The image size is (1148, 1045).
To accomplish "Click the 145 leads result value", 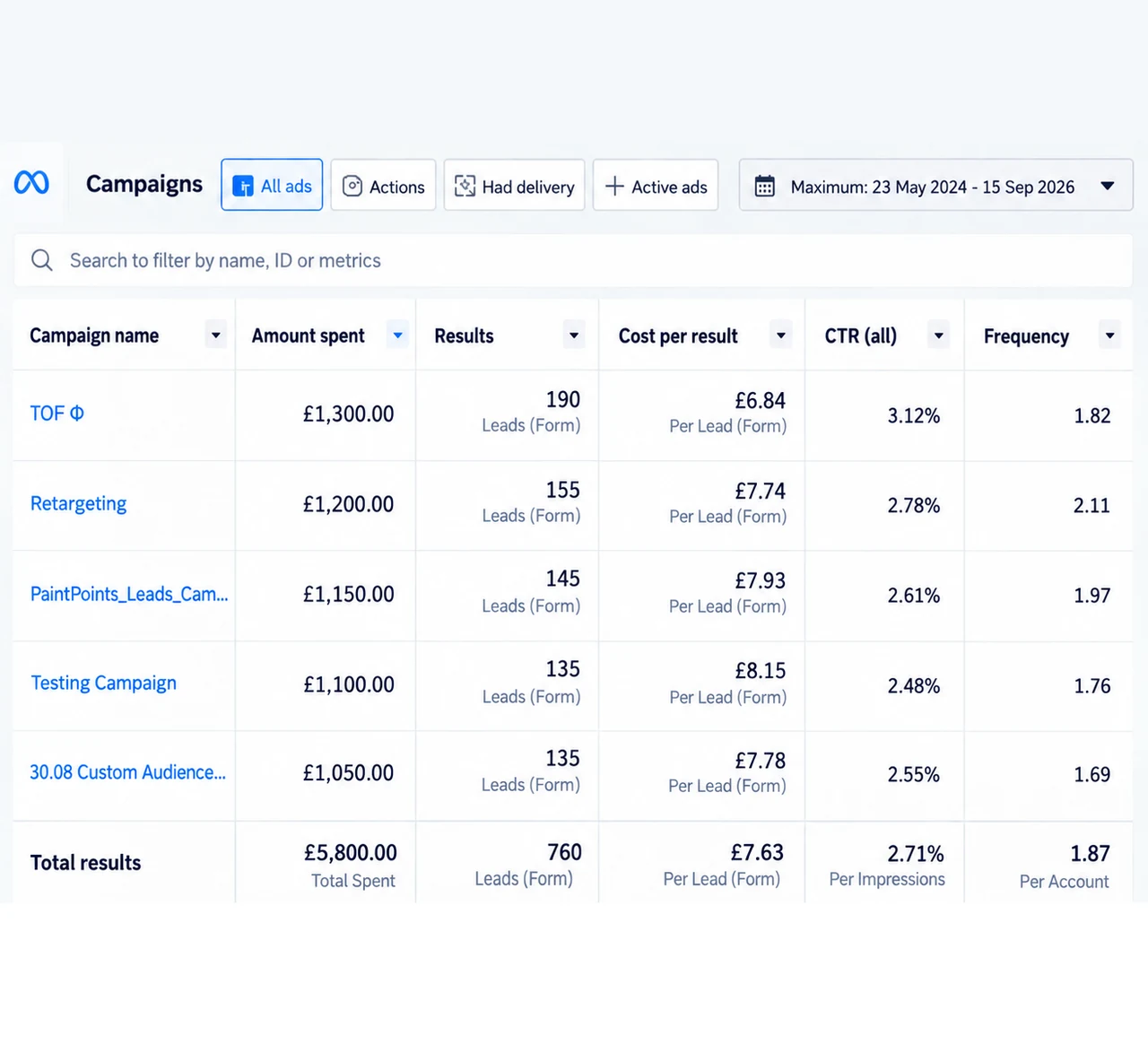I will coord(562,579).
